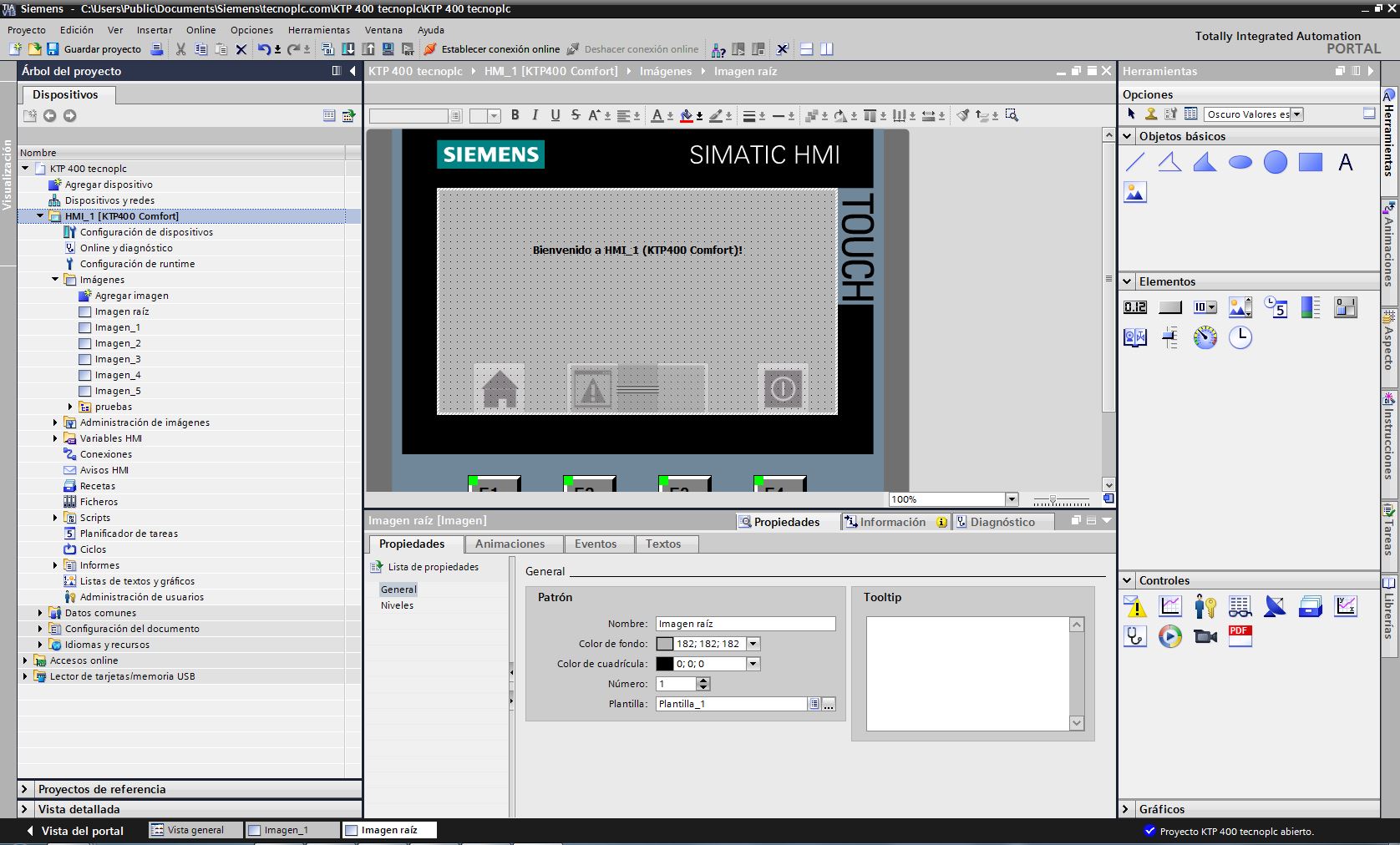Switch to the Textos tab

(x=663, y=544)
